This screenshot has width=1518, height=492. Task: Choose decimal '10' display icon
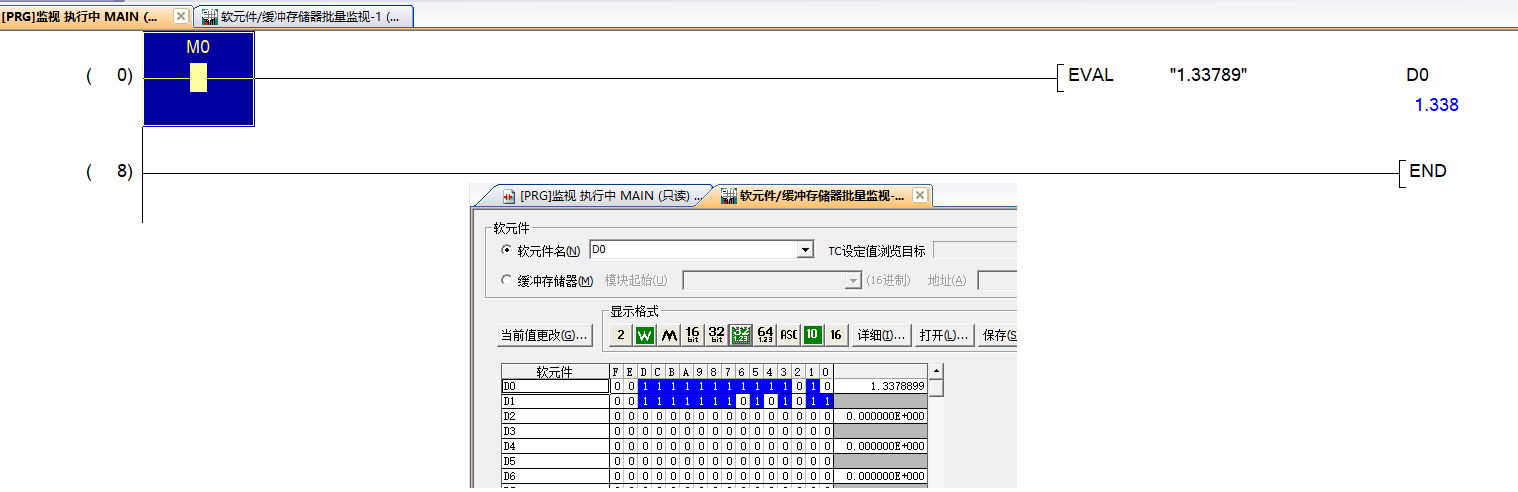click(812, 335)
